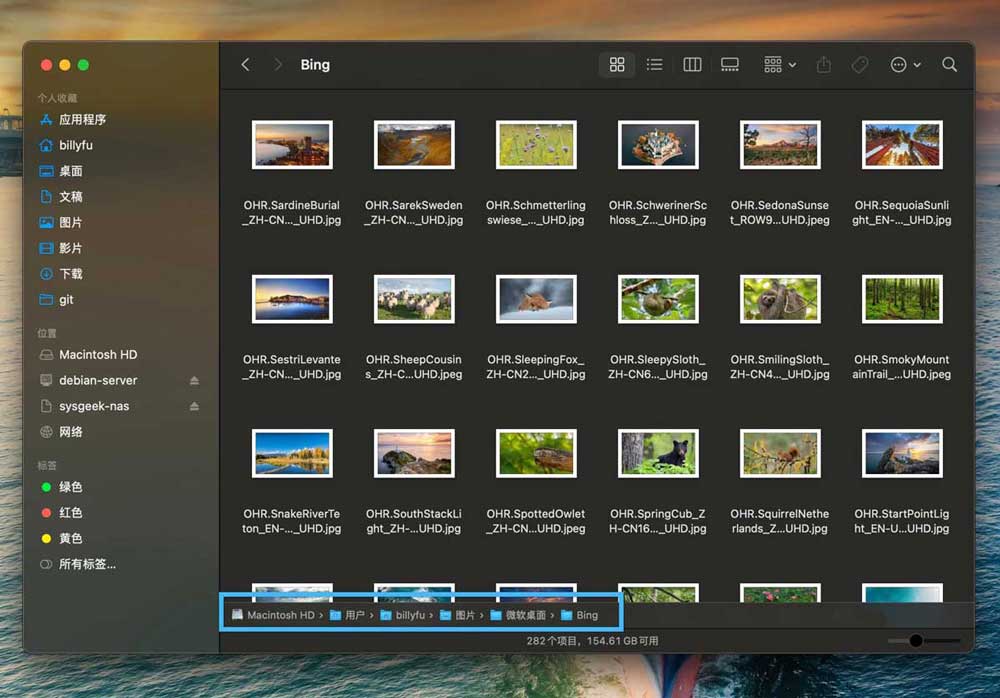Switch to gallery view
The height and width of the screenshot is (698, 1000).
pyautogui.click(x=730, y=65)
